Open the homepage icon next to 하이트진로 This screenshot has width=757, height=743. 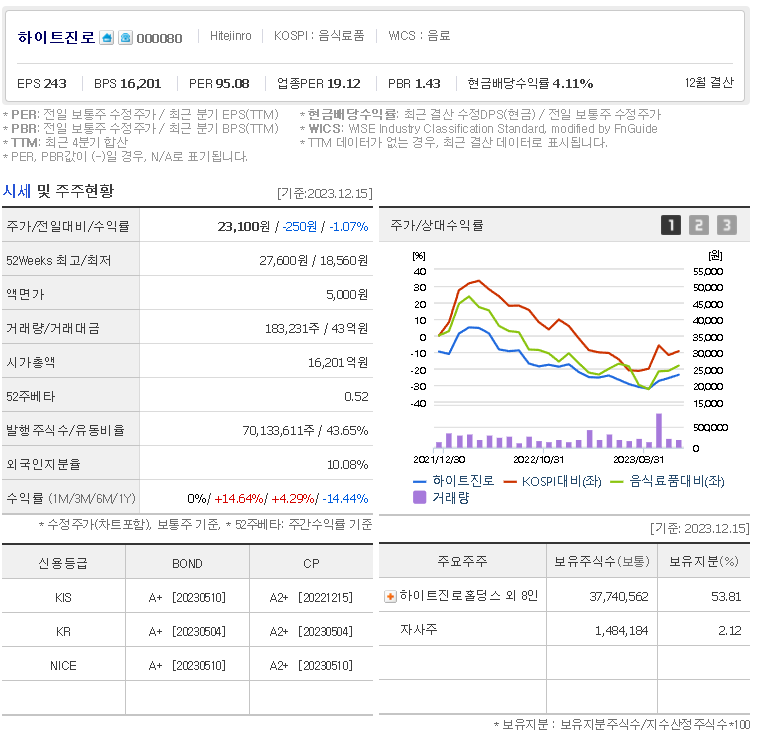click(x=106, y=38)
